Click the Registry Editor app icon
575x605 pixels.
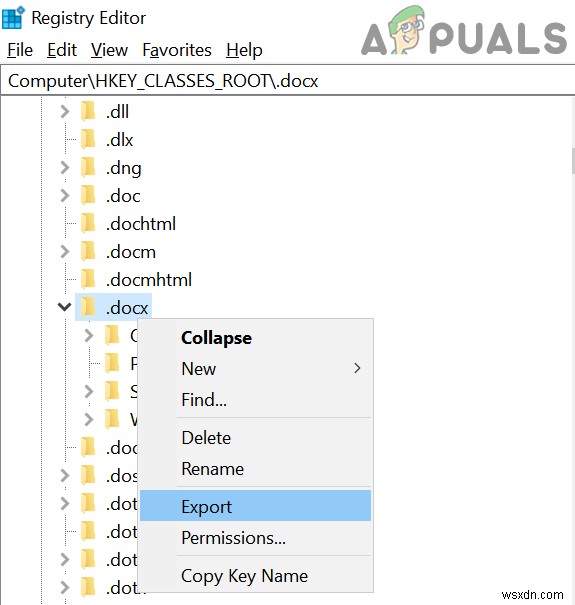[x=13, y=17]
